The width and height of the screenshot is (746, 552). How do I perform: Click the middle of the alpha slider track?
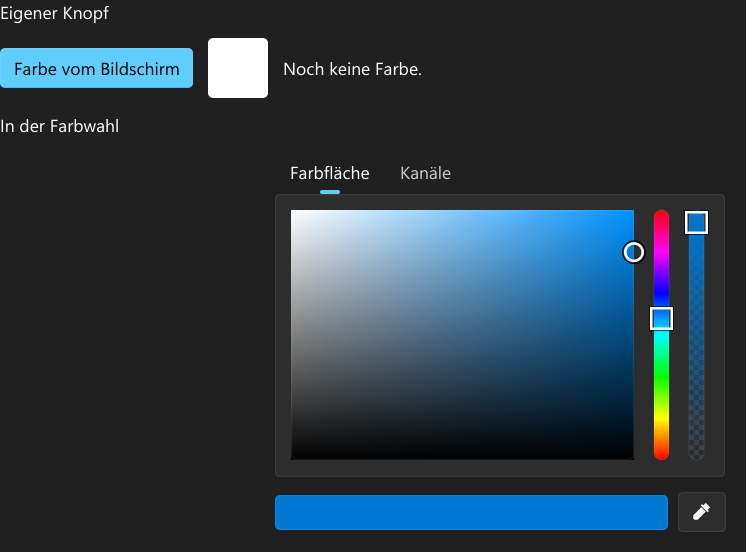point(697,335)
